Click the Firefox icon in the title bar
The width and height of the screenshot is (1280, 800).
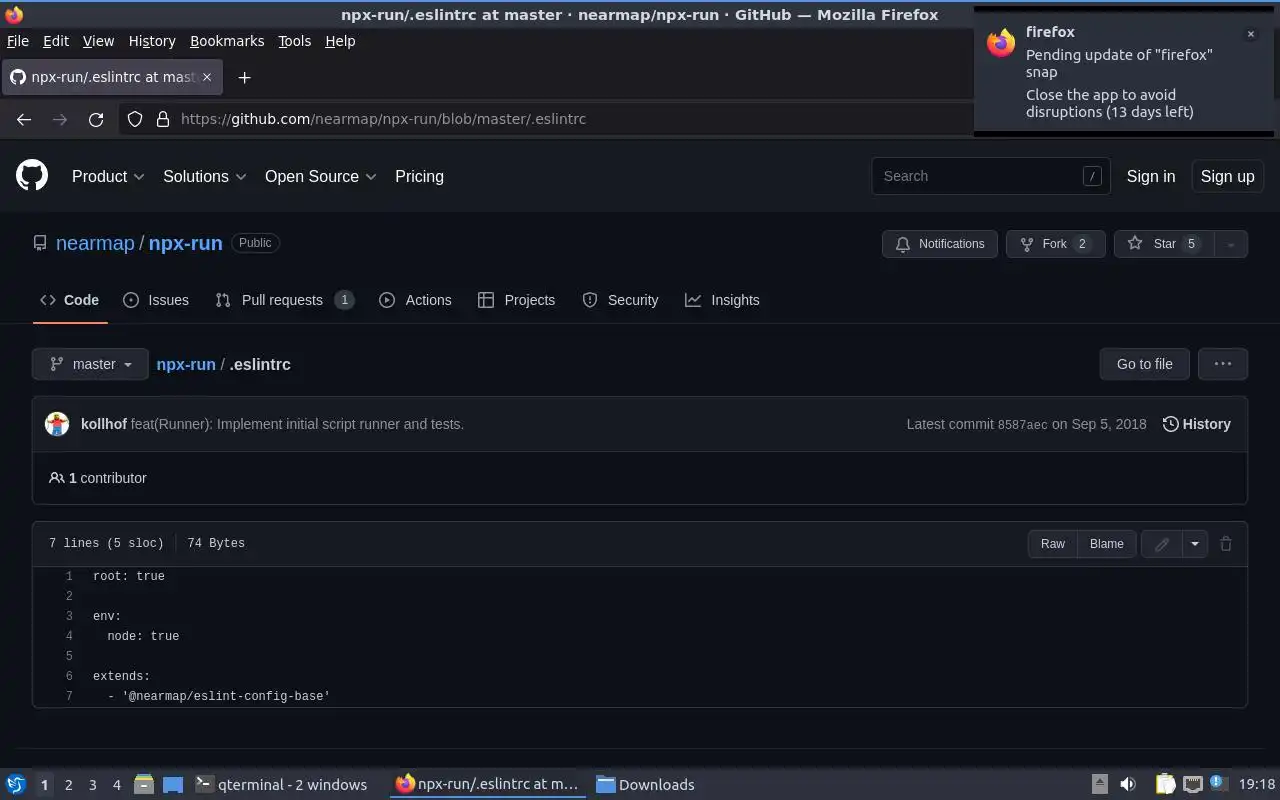(14, 15)
